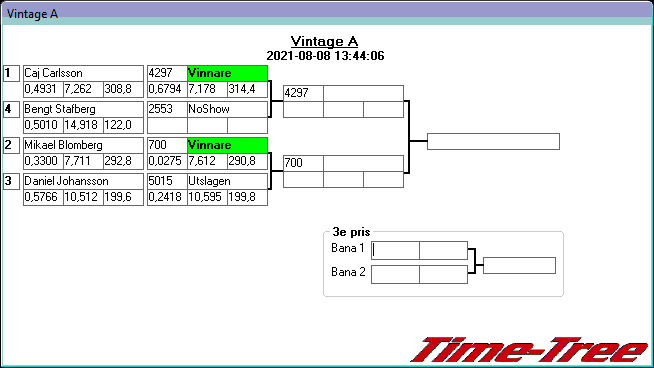Click the Bana 2 first input box
The width and height of the screenshot is (654, 368).
tap(395, 275)
